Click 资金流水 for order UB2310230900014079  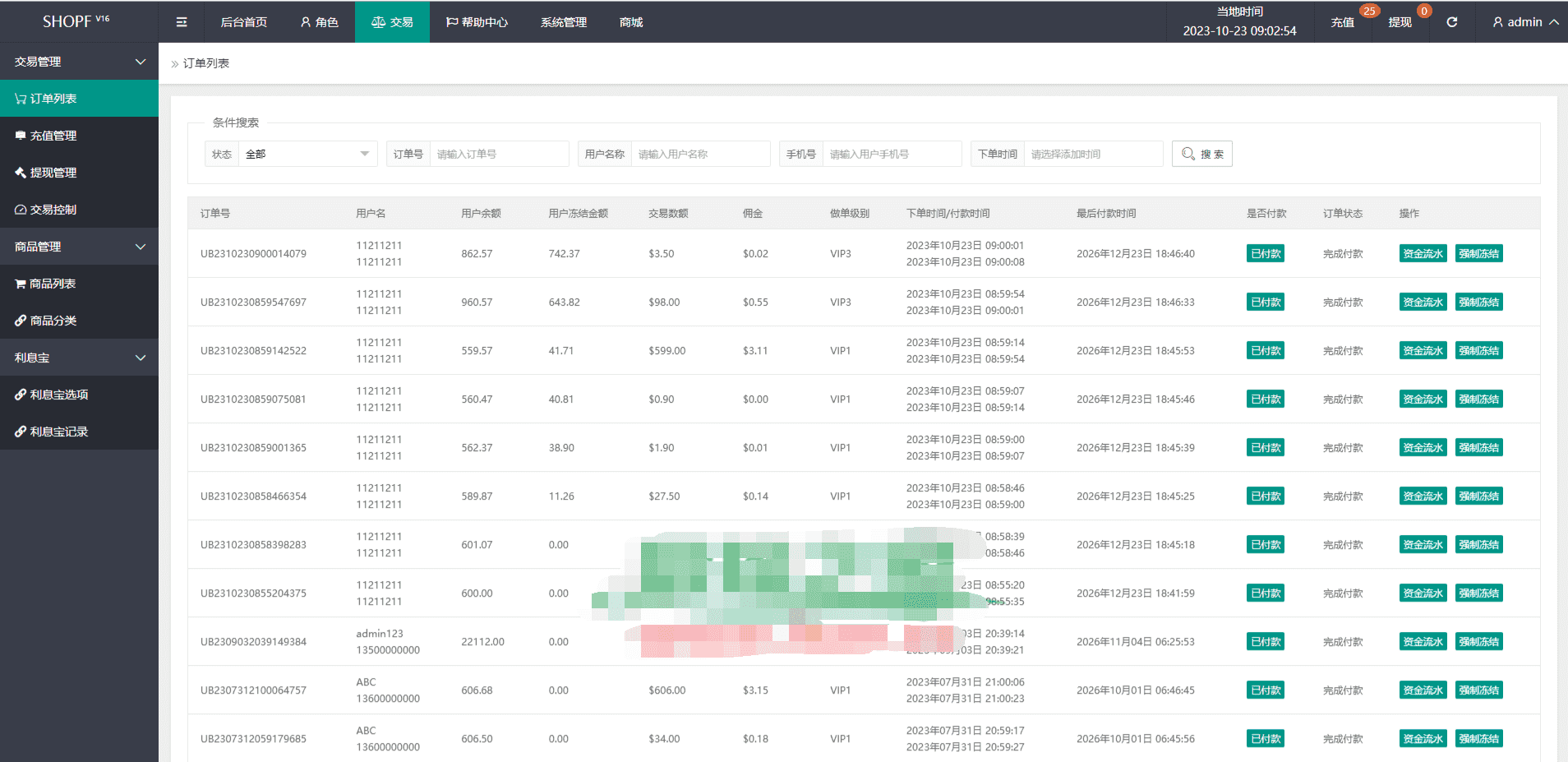pos(1423,254)
